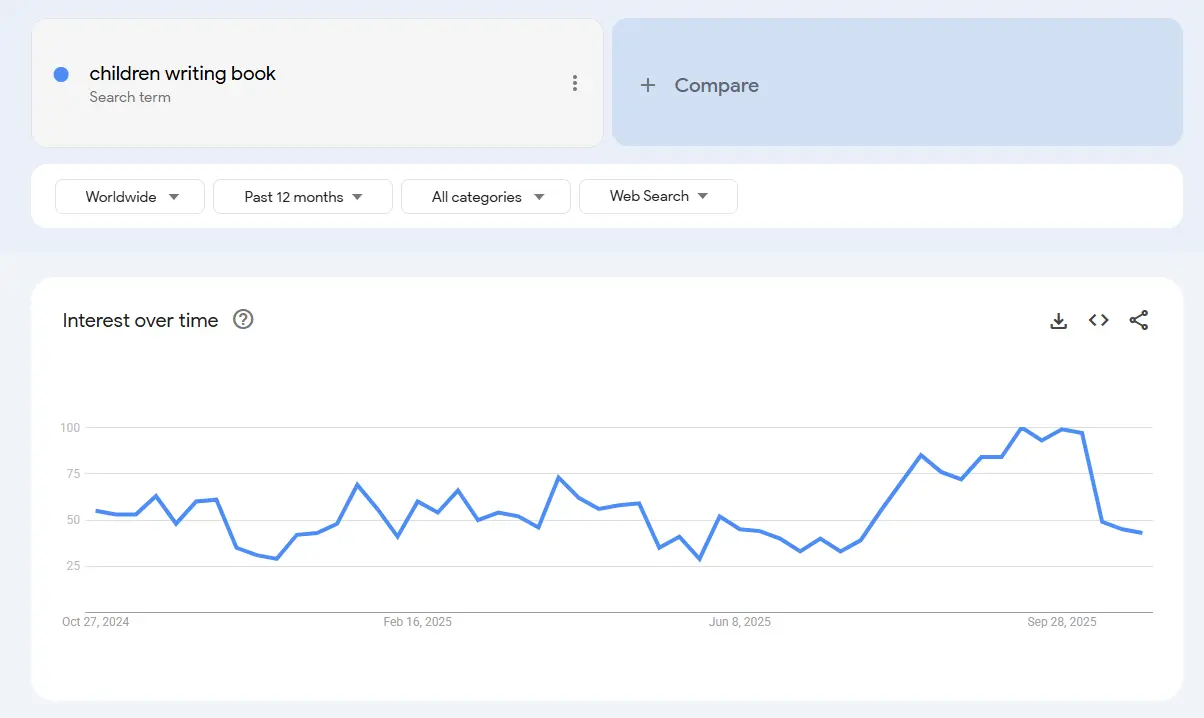Share the Interest over time chart
Viewport: 1204px width, 718px height.
(x=1138, y=320)
